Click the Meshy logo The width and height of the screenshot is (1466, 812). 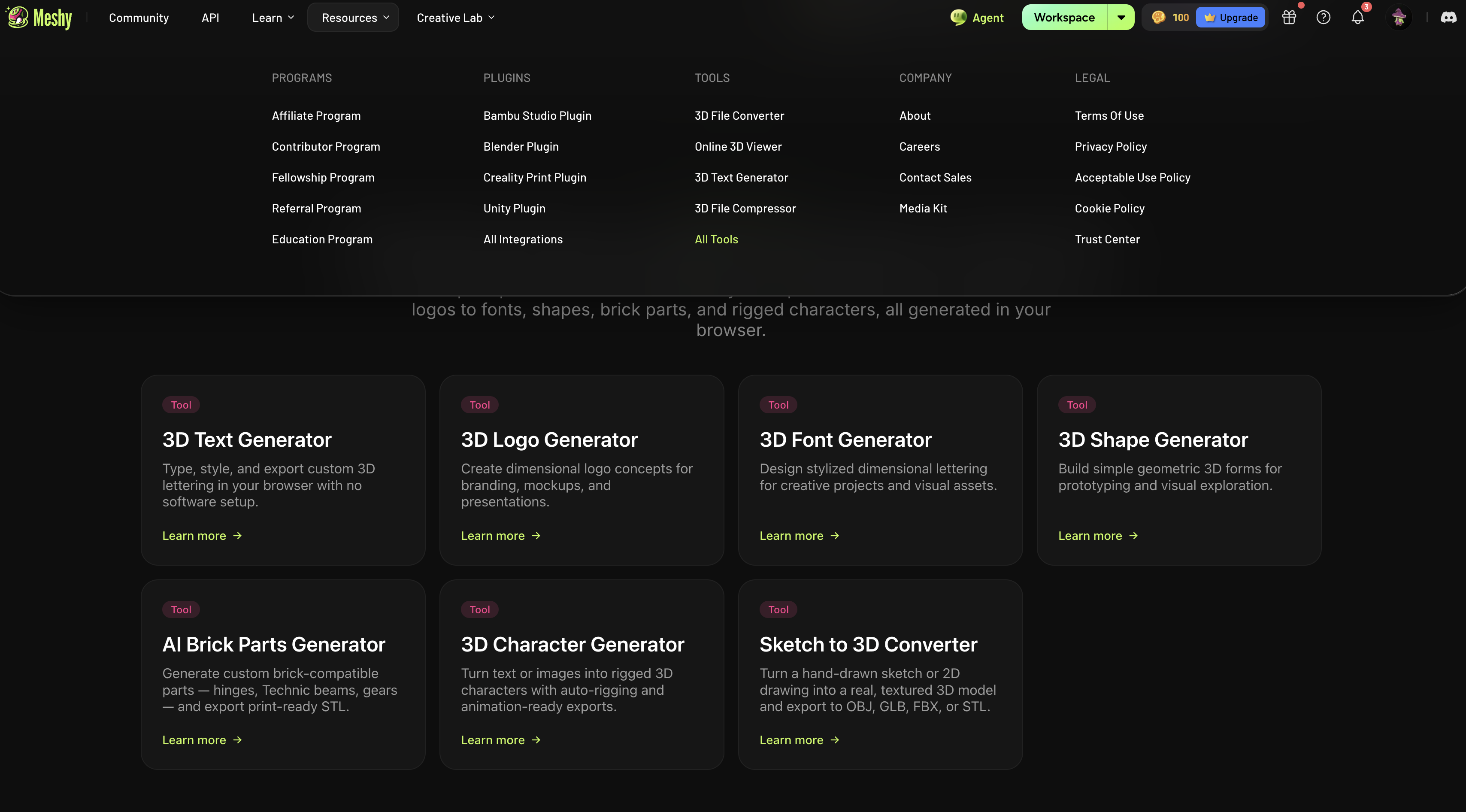(x=39, y=18)
